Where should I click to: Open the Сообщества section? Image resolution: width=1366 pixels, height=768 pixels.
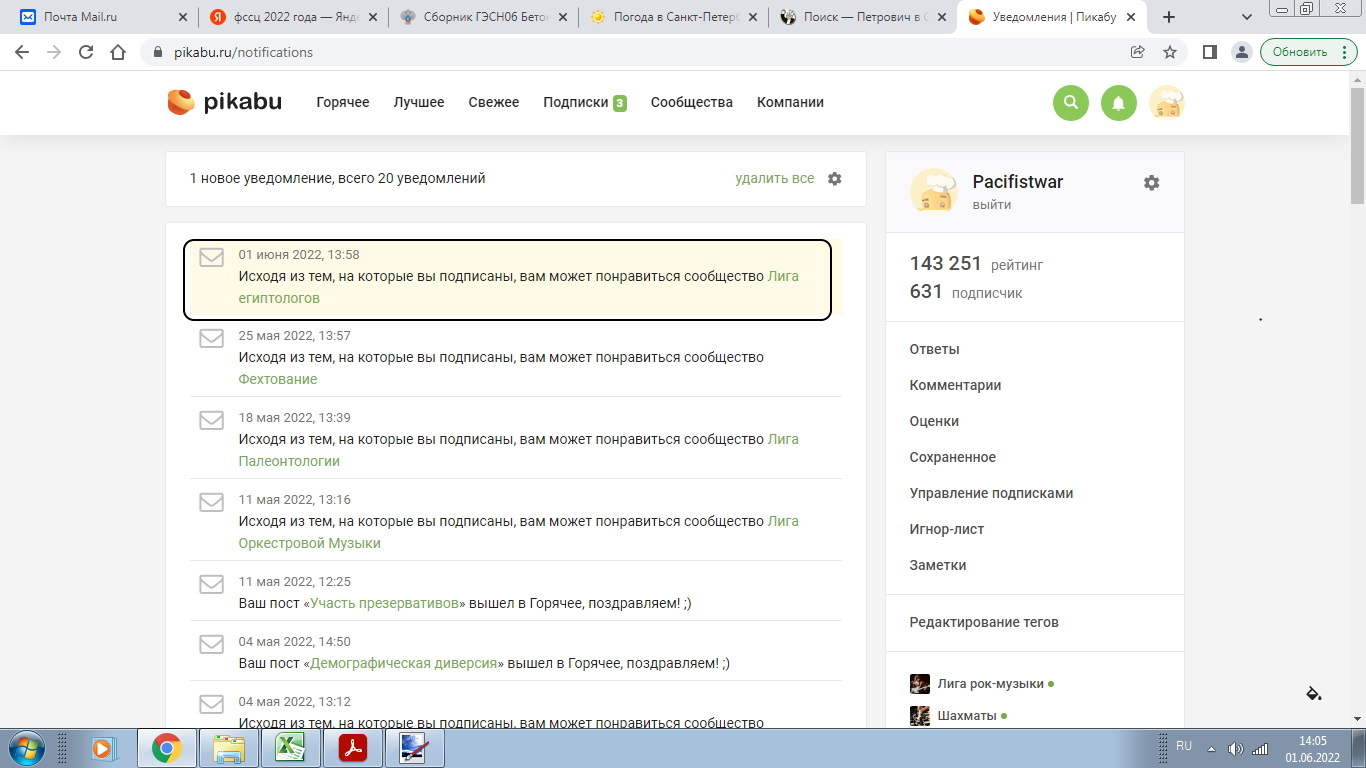click(692, 102)
